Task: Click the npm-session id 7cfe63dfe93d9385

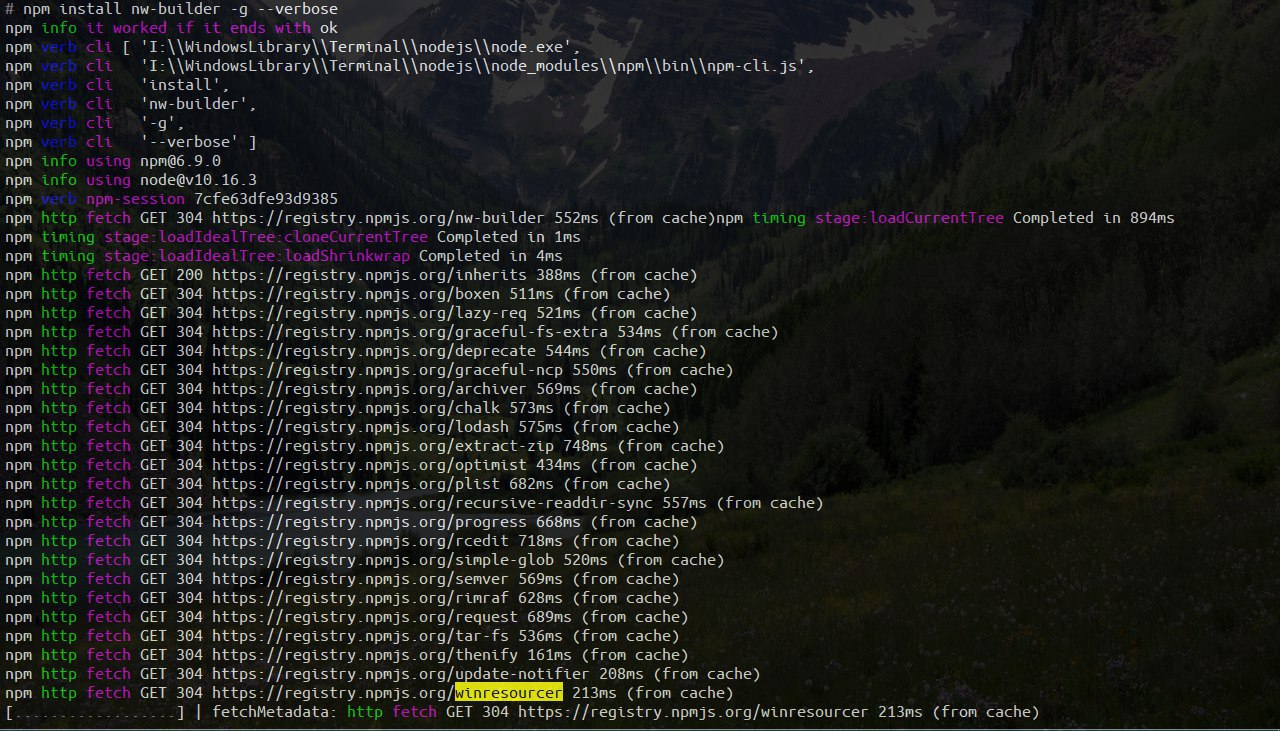Action: pyautogui.click(x=266, y=199)
